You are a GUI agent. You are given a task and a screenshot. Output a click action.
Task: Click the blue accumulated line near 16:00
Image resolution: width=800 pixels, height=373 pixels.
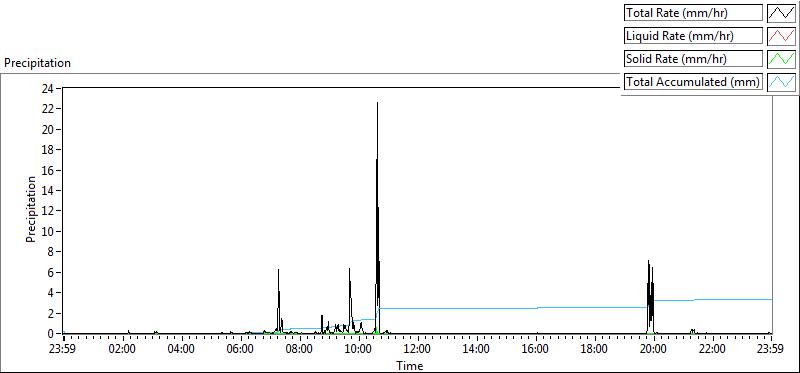pyautogui.click(x=537, y=308)
